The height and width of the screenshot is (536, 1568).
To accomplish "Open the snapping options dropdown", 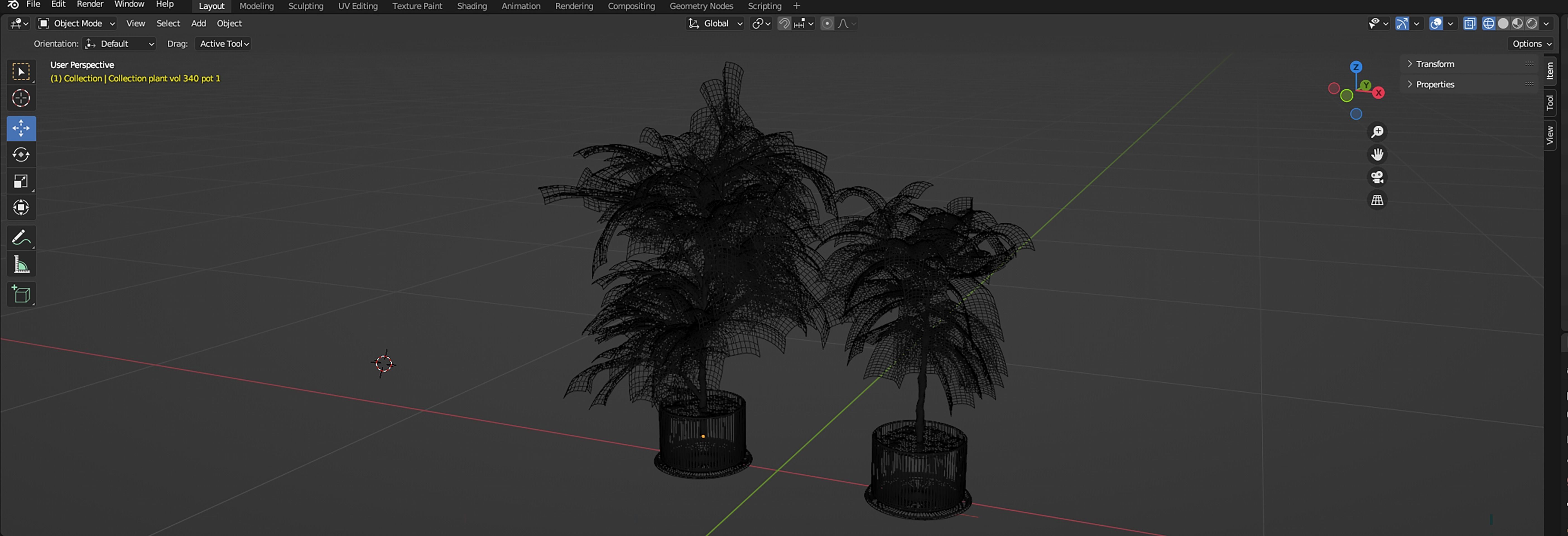I will coord(804,23).
